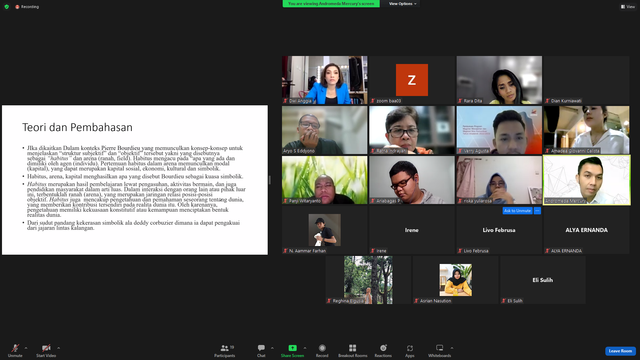Open Breakout Rooms
This screenshot has width=640, height=360.
(x=353, y=350)
